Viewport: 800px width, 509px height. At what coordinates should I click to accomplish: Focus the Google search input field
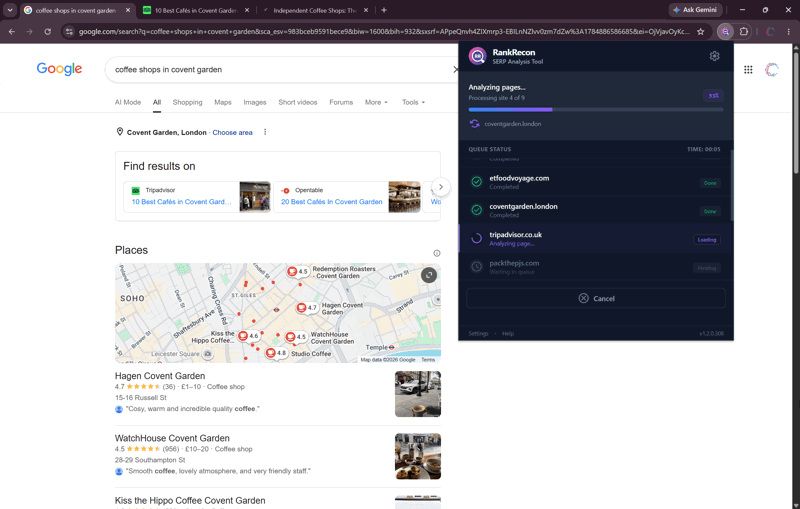tap(280, 69)
